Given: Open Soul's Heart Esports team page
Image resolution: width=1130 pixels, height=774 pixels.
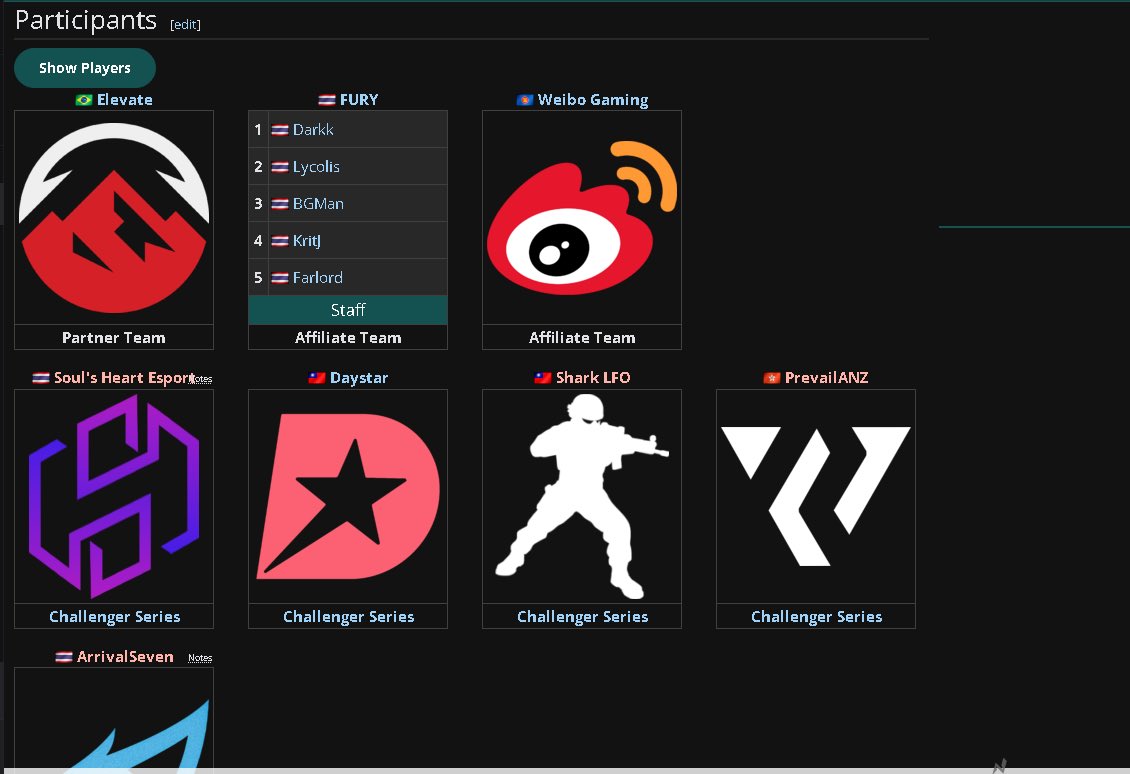Looking at the screenshot, I should click(124, 378).
